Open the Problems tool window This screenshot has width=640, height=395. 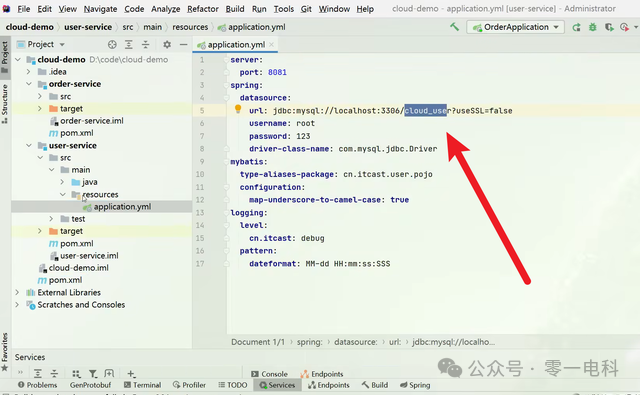(38, 385)
